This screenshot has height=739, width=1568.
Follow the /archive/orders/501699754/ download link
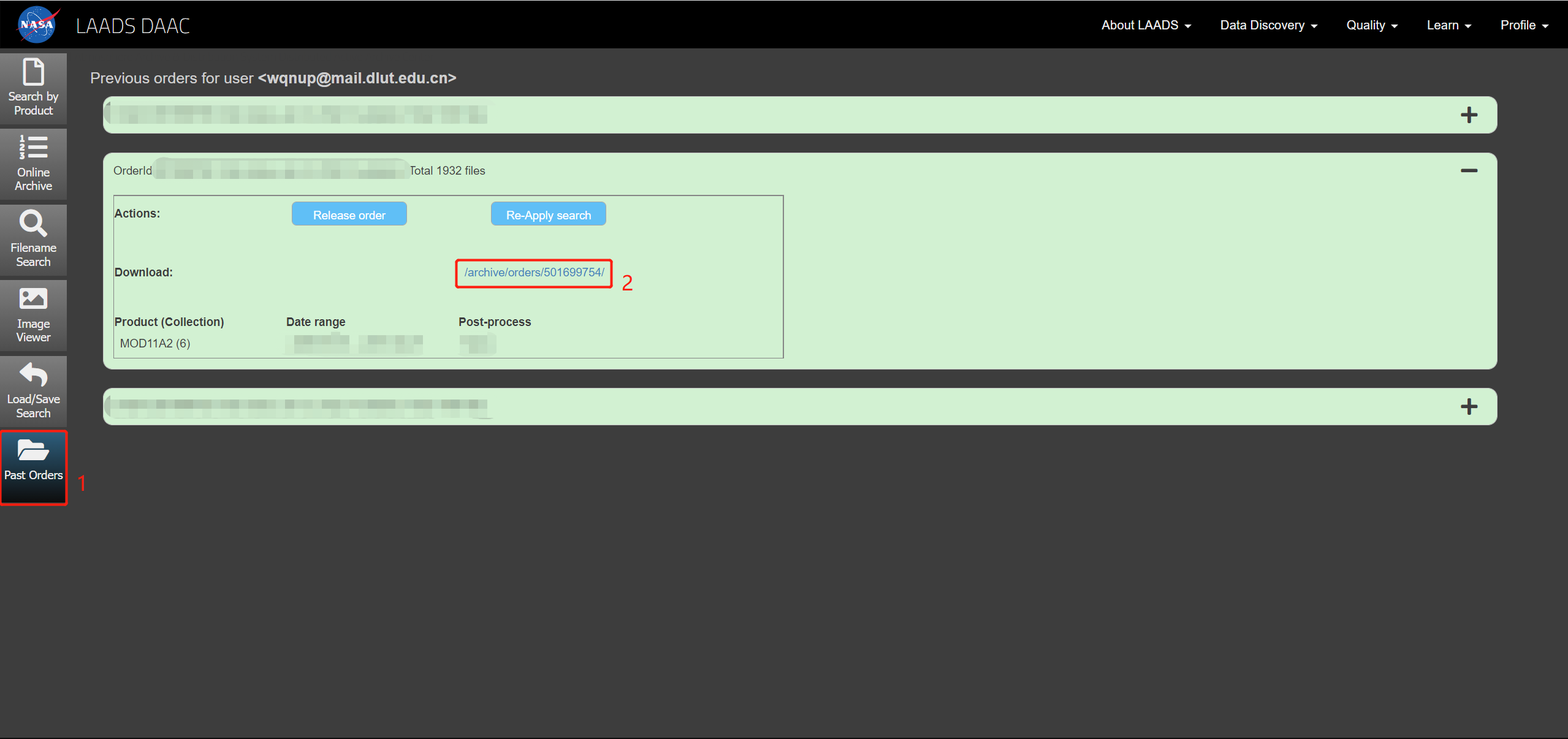(x=534, y=273)
